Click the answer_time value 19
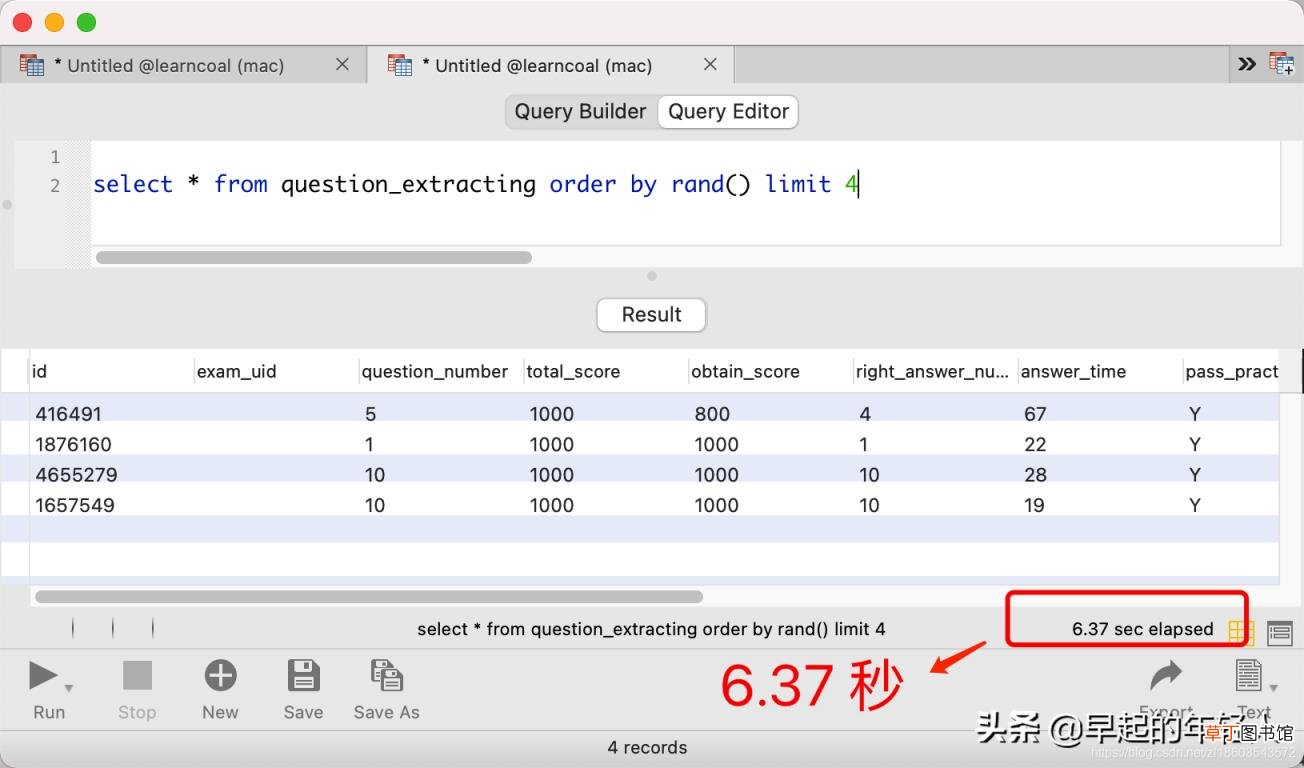The image size is (1304, 768). tap(1034, 505)
